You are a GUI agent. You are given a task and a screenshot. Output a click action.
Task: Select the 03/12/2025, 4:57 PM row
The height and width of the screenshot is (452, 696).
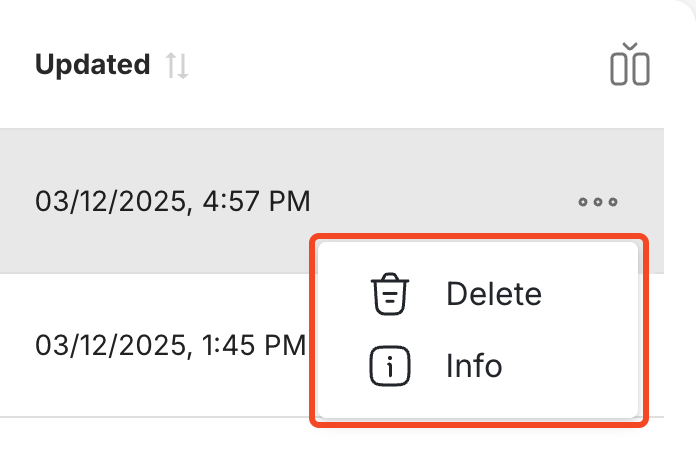click(173, 202)
